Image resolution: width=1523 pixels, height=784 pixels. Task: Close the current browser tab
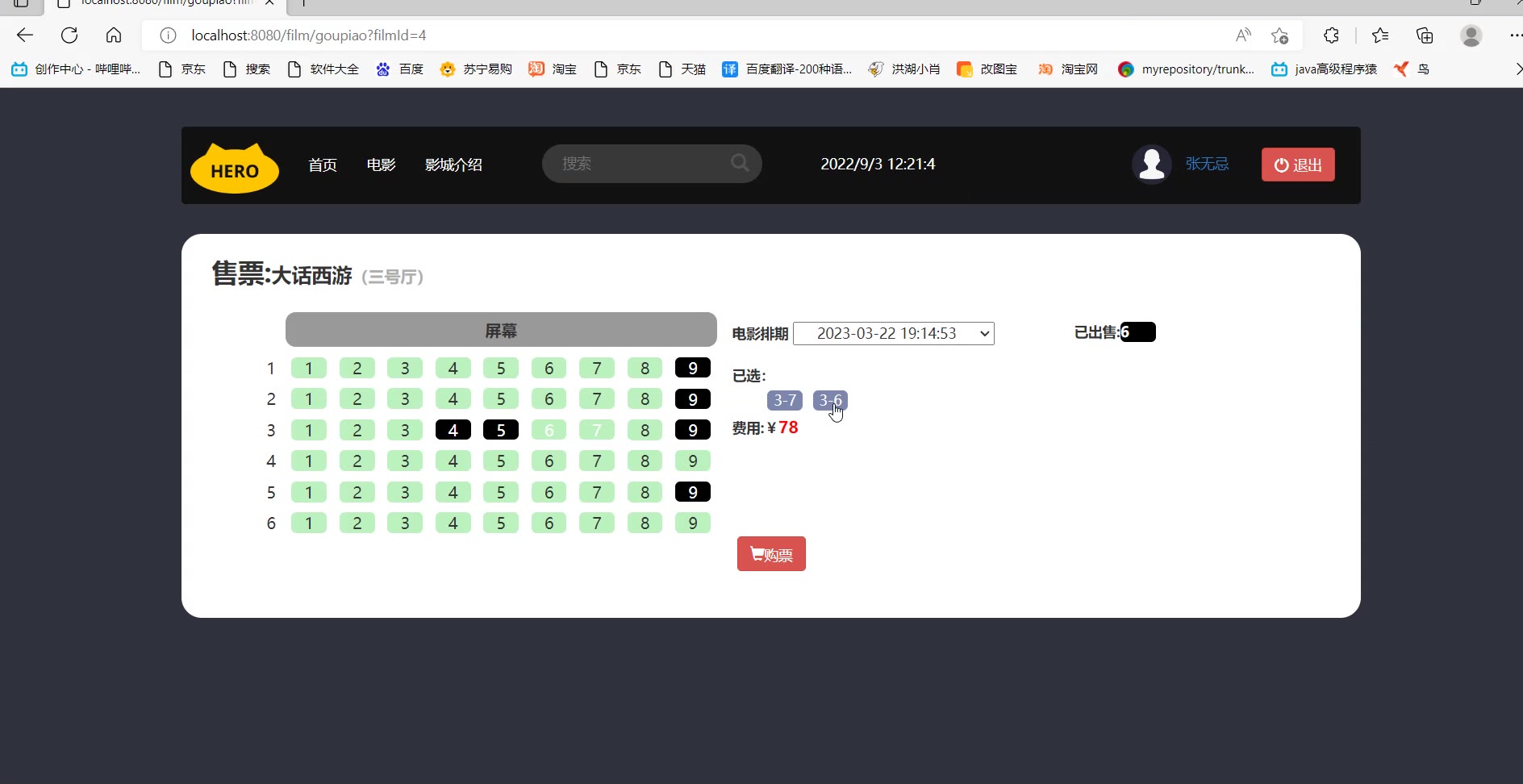(269, 3)
